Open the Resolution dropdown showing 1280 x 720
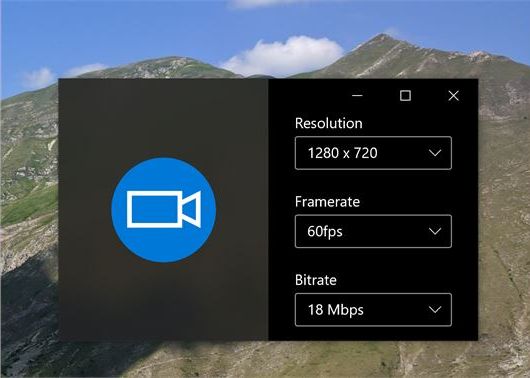This screenshot has height=378, width=530. 373,153
